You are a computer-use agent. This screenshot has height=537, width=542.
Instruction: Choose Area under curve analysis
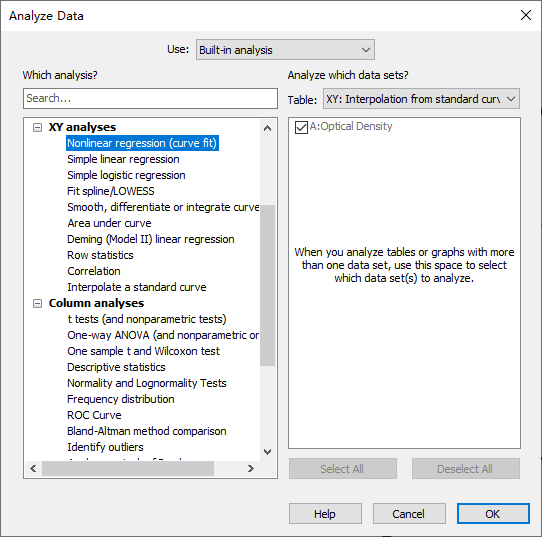tap(109, 223)
